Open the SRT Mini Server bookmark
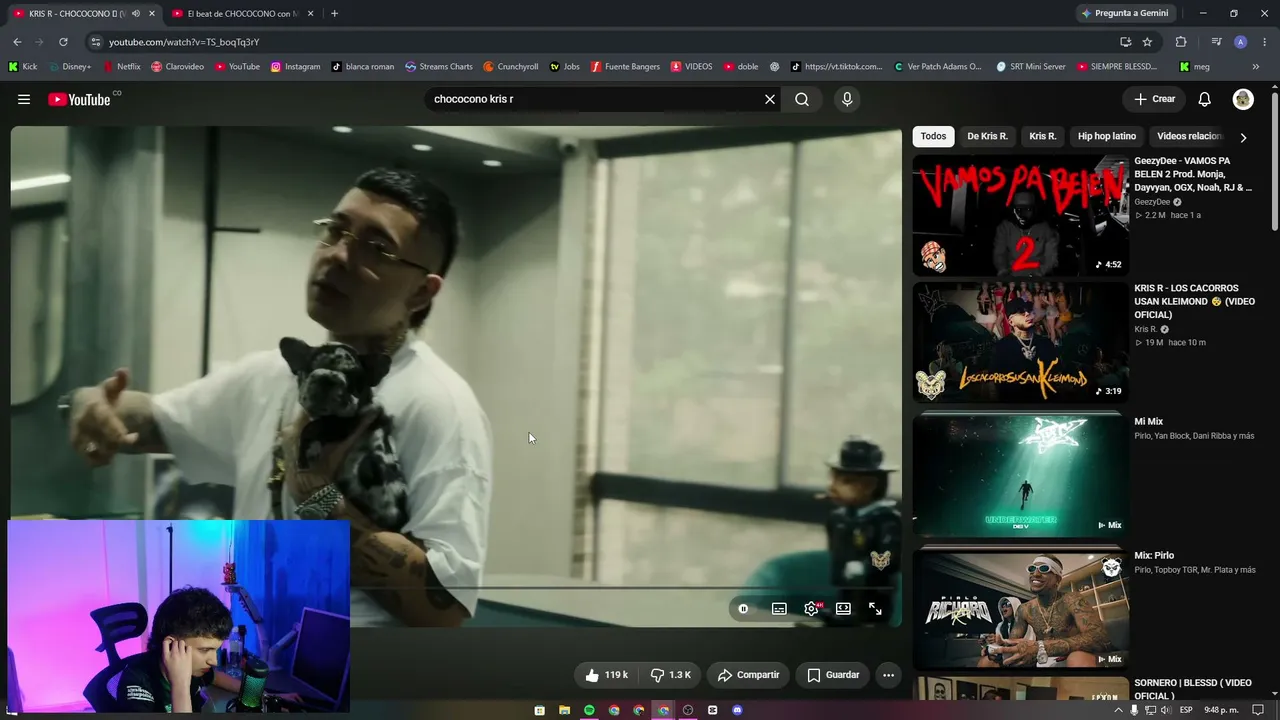The width and height of the screenshot is (1280, 720). pos(1031,67)
